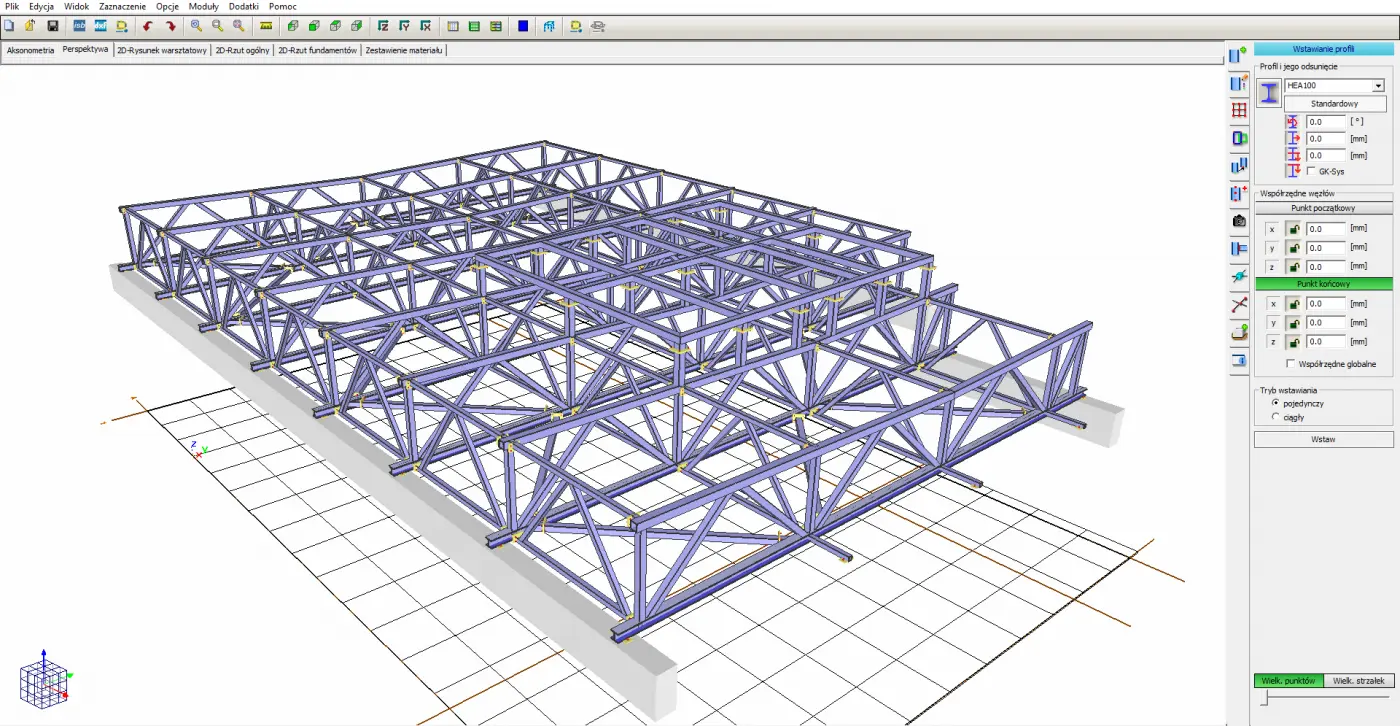This screenshot has width=1400, height=726.
Task: Open the HEA100 profile dropdown
Action: click(x=1378, y=86)
